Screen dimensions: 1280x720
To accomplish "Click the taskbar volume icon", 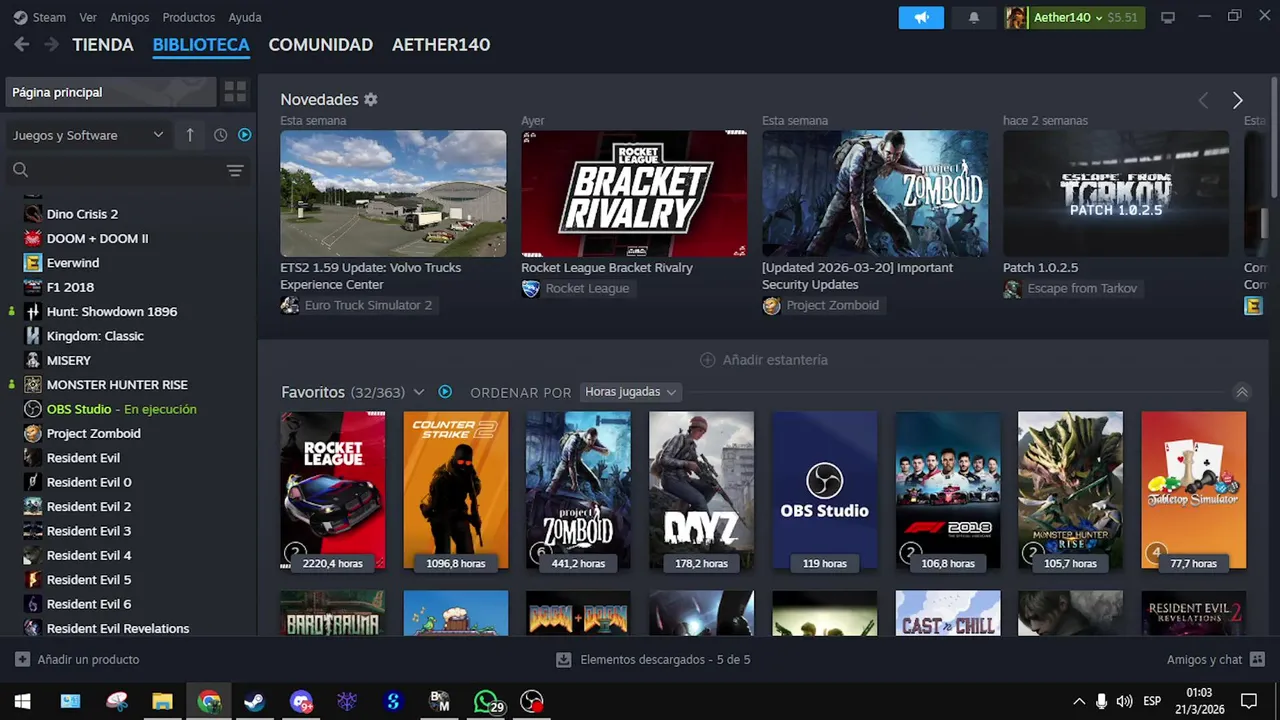I will click(x=1124, y=702).
